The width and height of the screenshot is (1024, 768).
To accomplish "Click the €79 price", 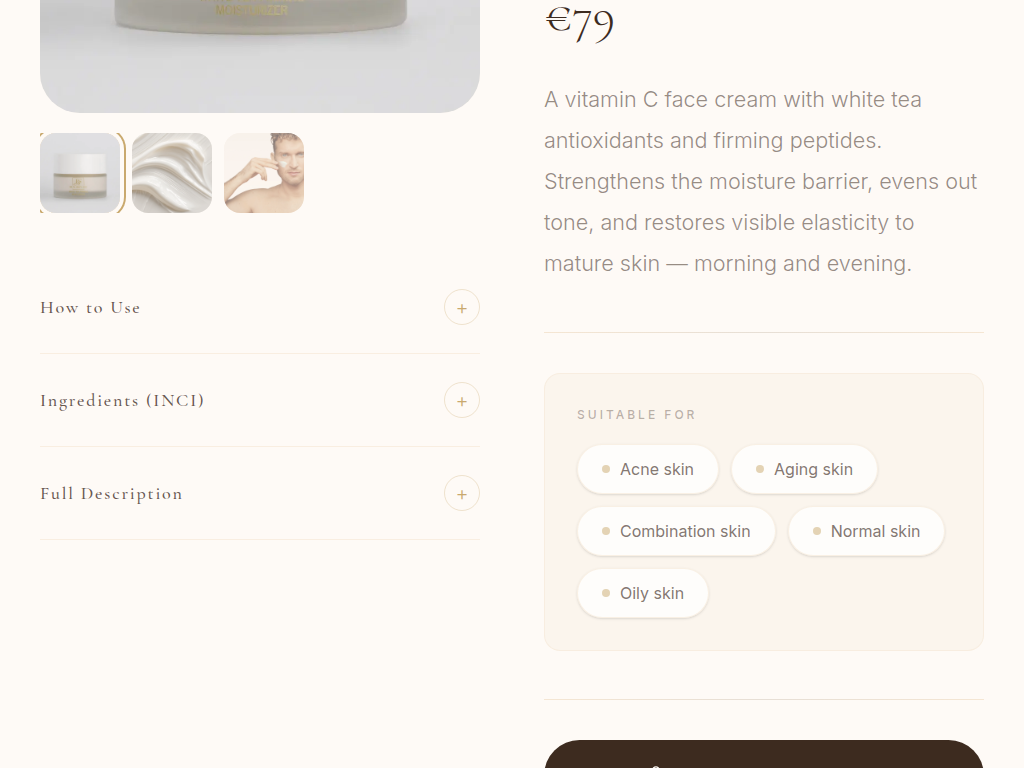I will tap(579, 24).
